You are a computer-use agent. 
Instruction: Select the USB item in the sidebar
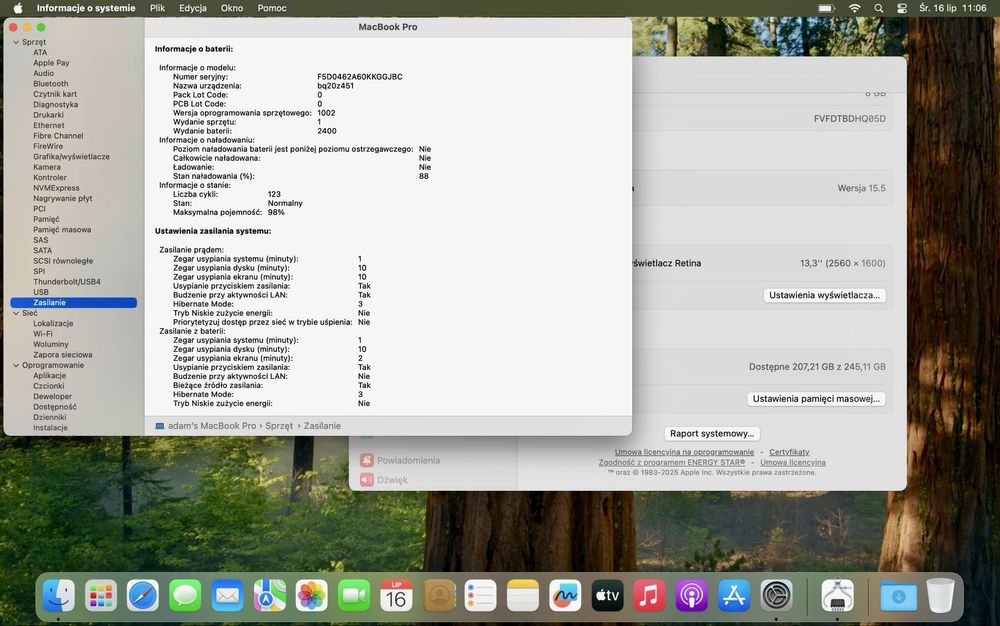click(x=41, y=292)
